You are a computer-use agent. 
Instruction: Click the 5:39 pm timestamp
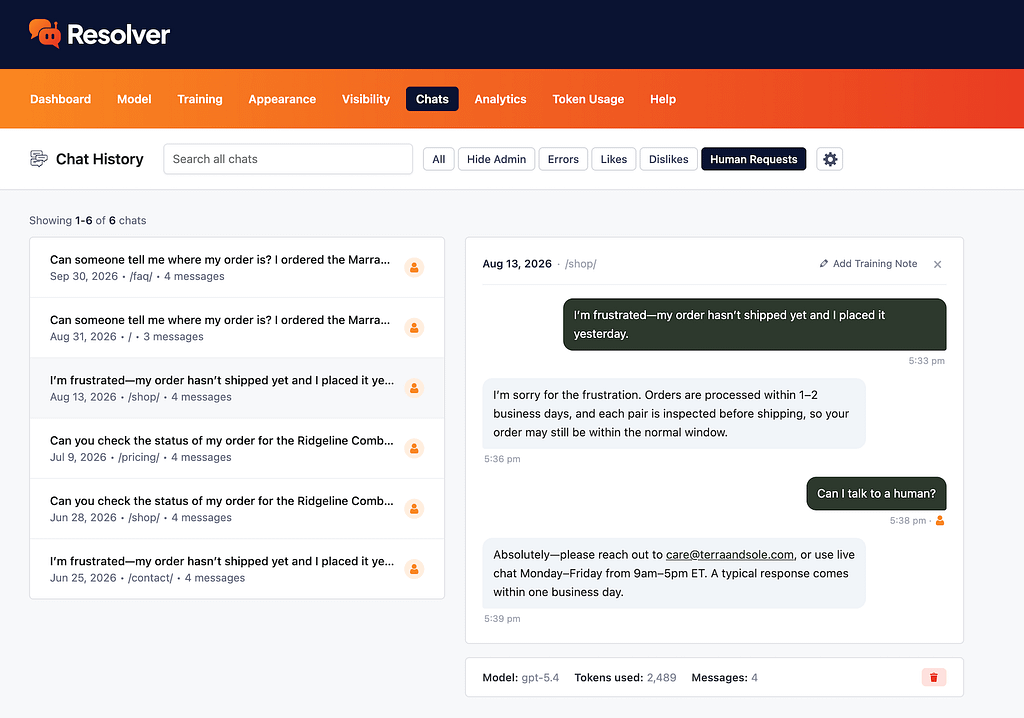coord(502,619)
